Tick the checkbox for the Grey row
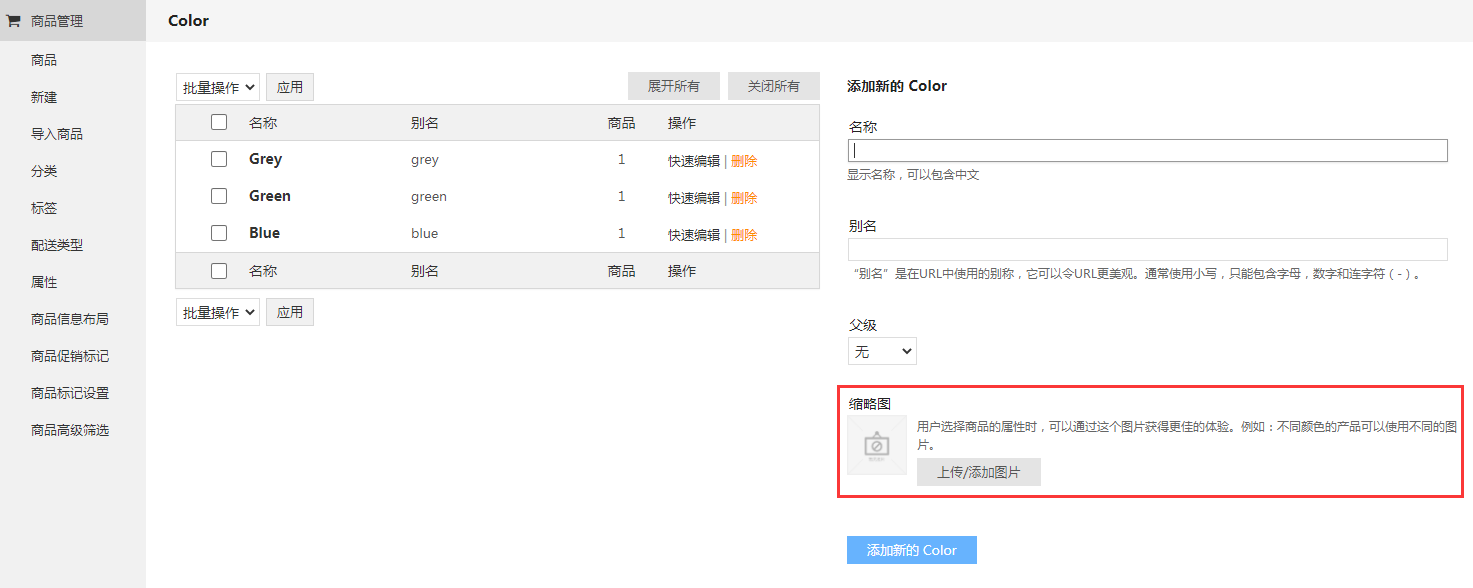The height and width of the screenshot is (588, 1473). (219, 159)
